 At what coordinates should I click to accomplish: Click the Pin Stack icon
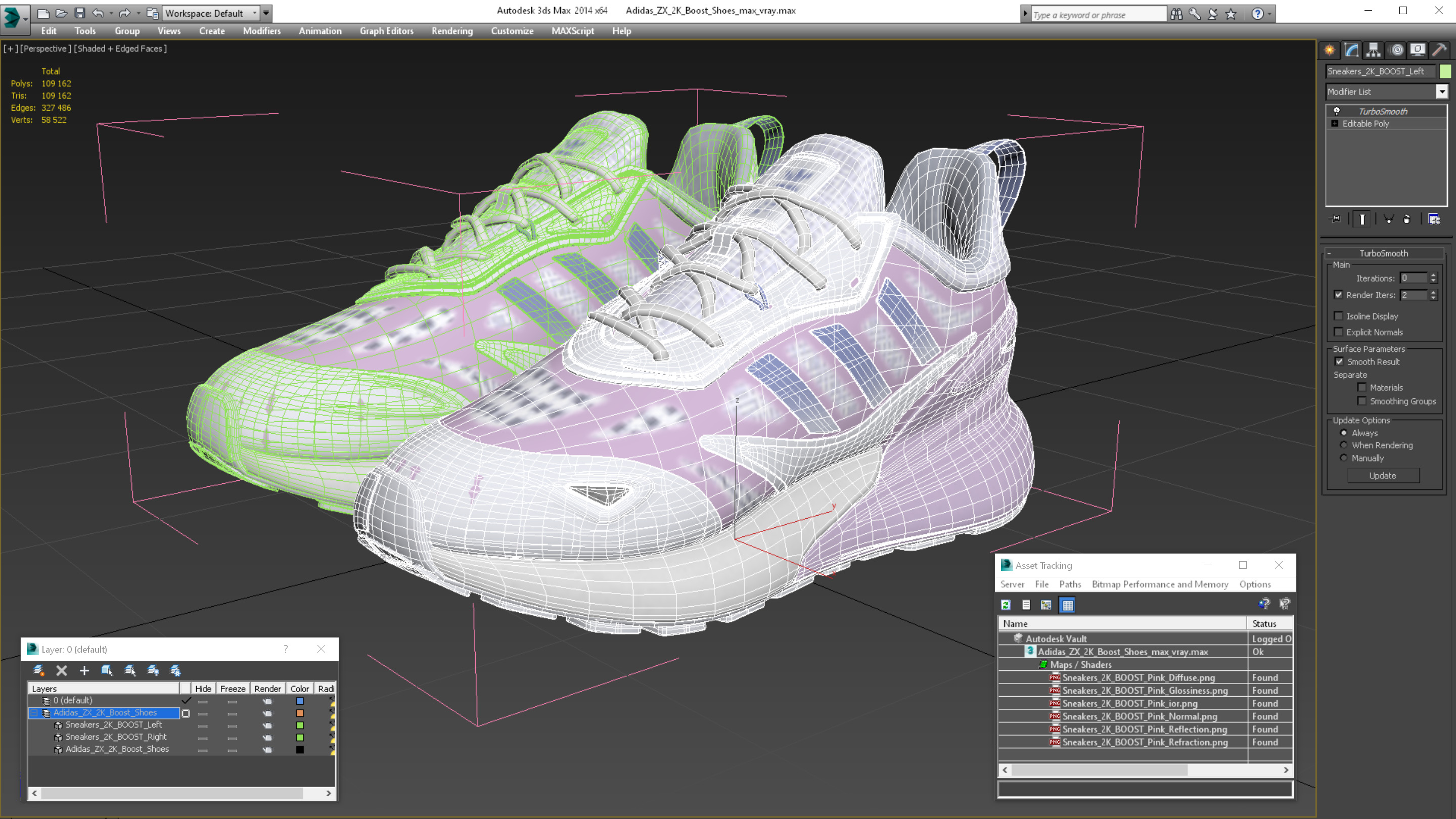1335,219
